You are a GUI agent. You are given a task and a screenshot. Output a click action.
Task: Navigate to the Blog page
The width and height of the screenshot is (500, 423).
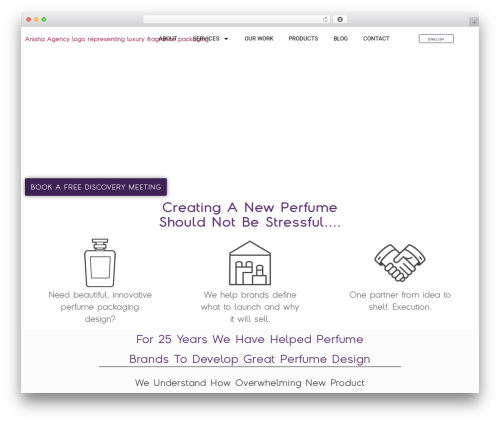[x=340, y=39]
